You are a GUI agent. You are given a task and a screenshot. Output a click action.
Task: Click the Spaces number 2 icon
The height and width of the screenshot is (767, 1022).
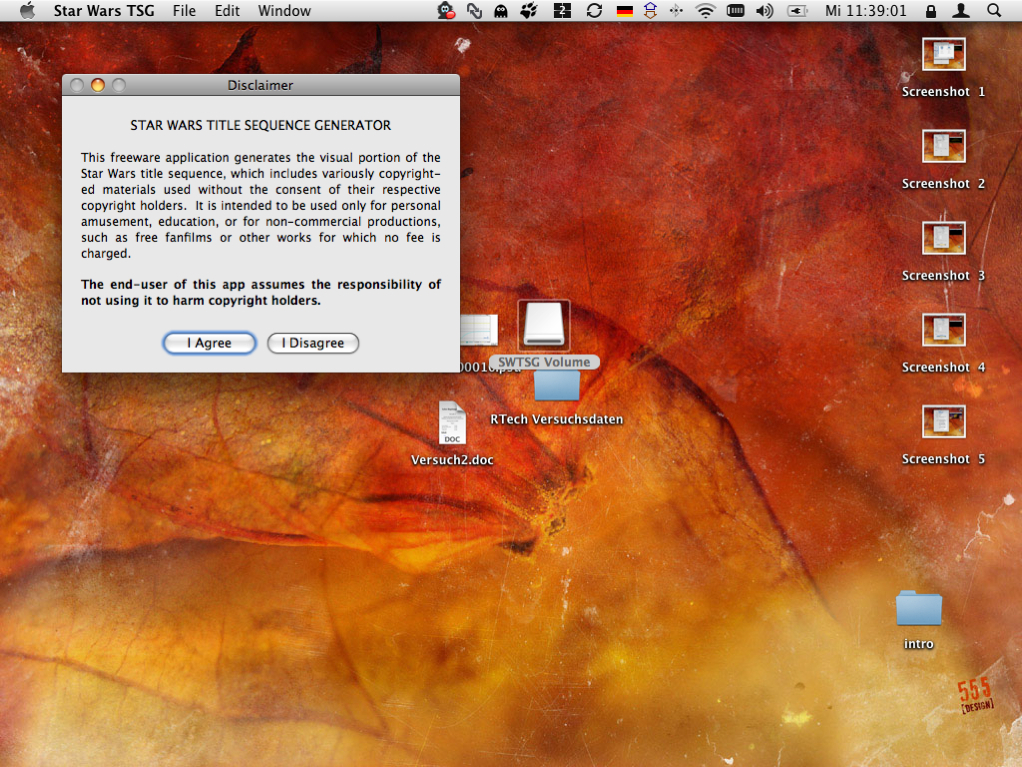562,10
